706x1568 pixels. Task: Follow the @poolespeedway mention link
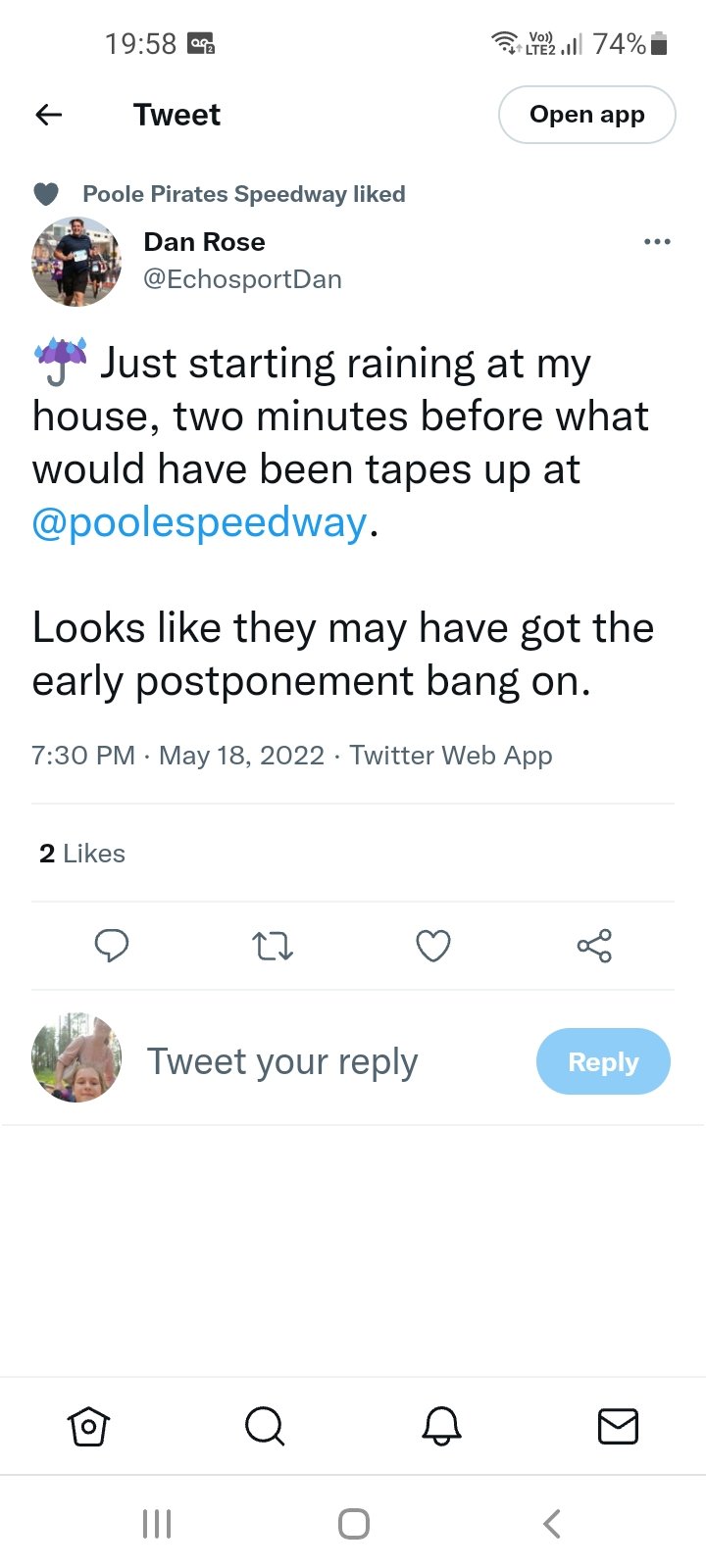coord(200,522)
